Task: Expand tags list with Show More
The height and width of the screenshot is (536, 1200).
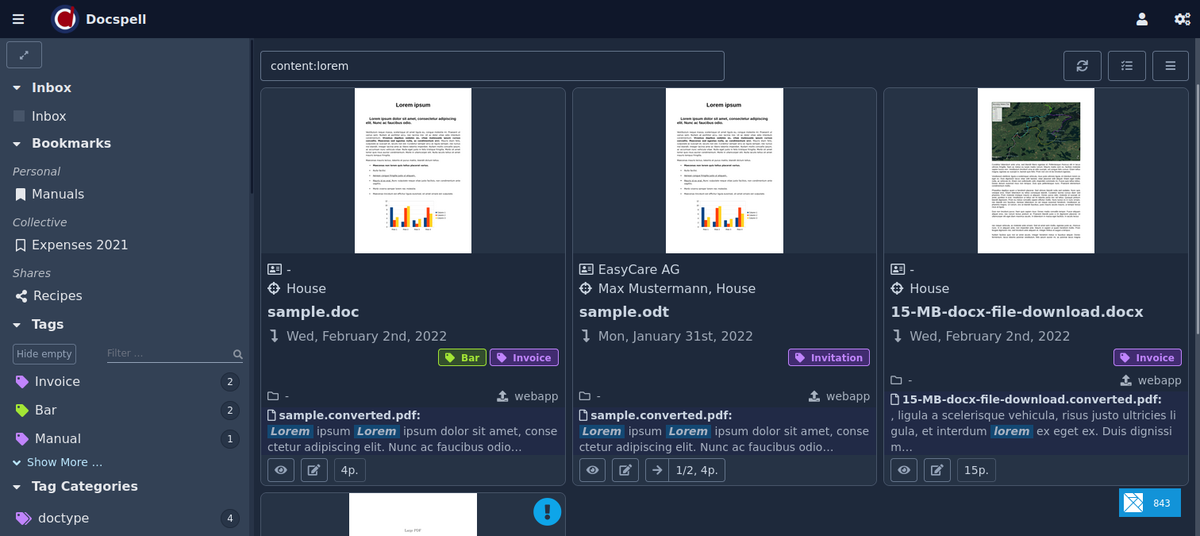Action: [57, 462]
